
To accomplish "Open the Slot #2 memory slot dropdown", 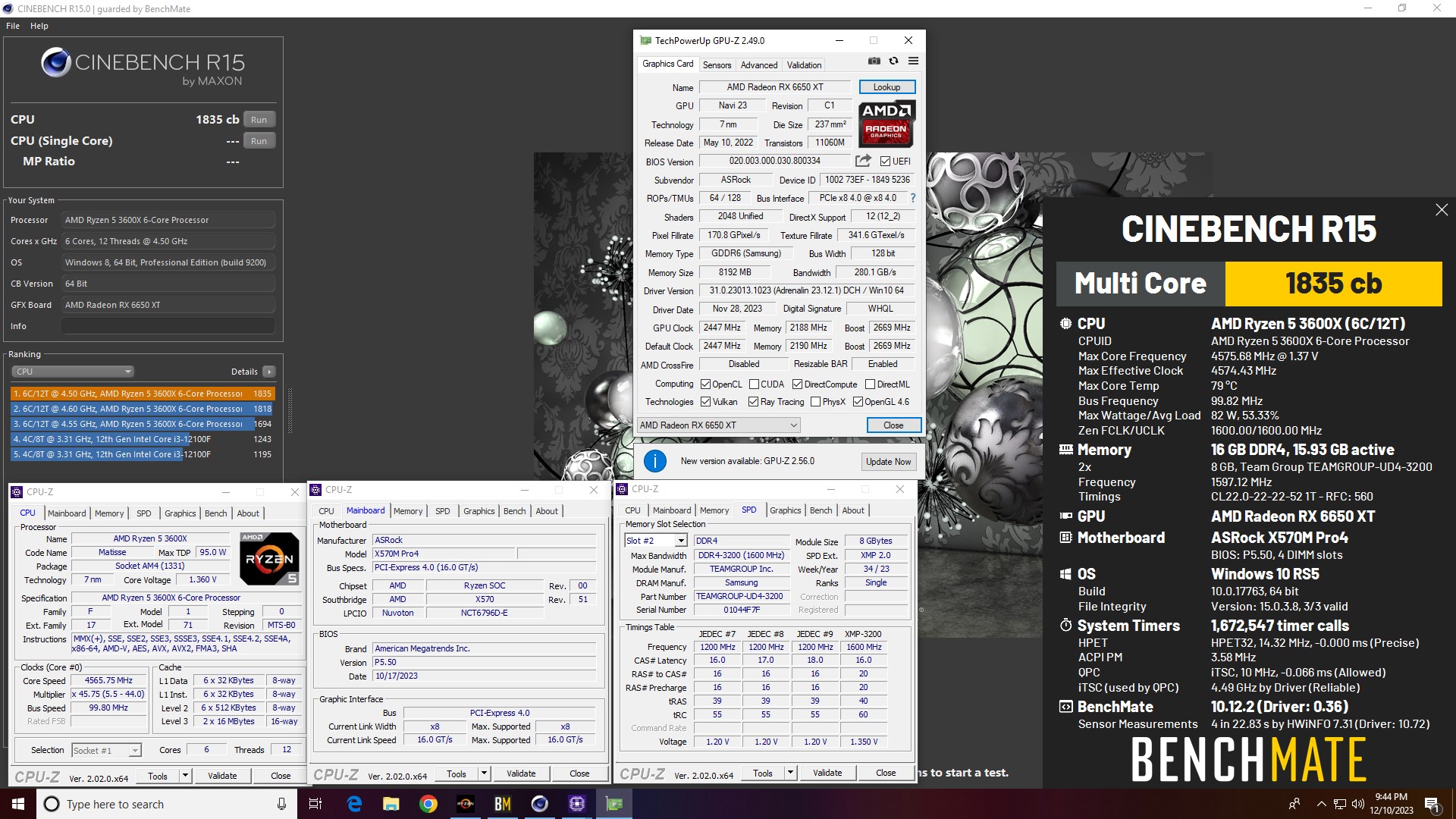I will click(656, 541).
